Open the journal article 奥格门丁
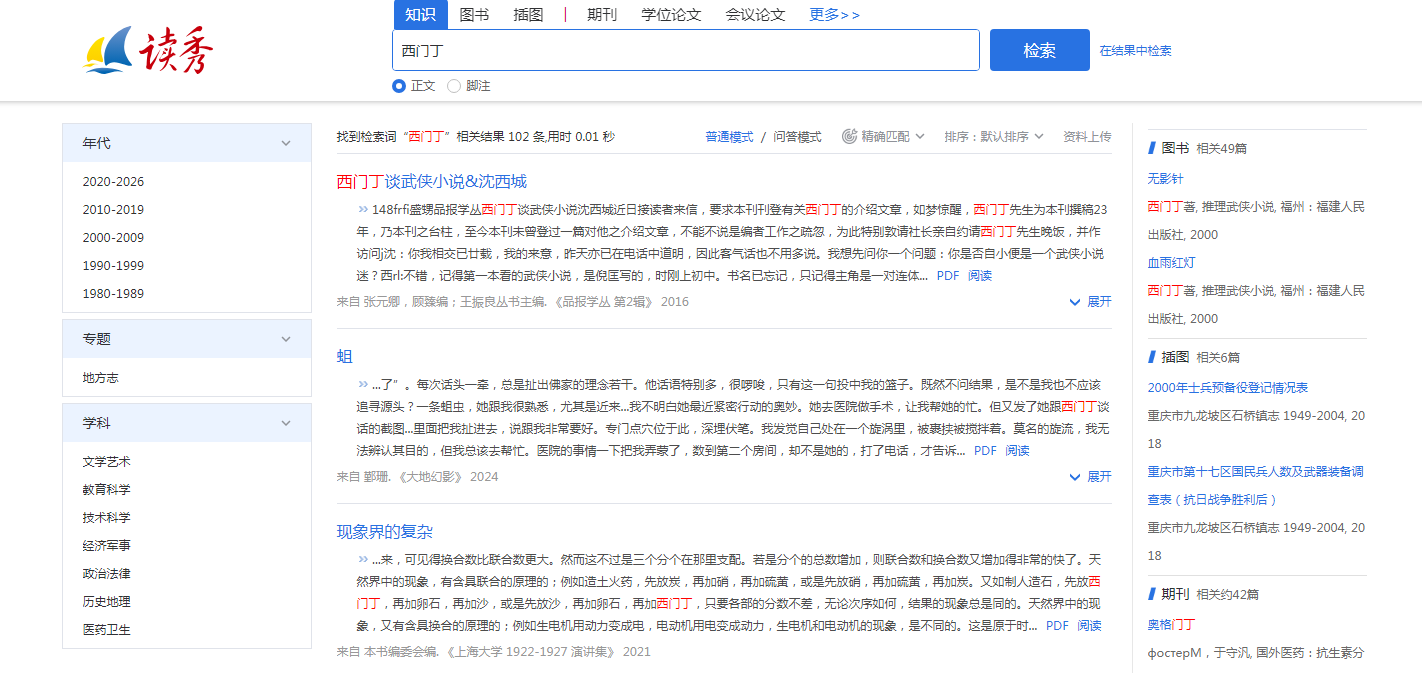1422x673 pixels. (x=1171, y=625)
